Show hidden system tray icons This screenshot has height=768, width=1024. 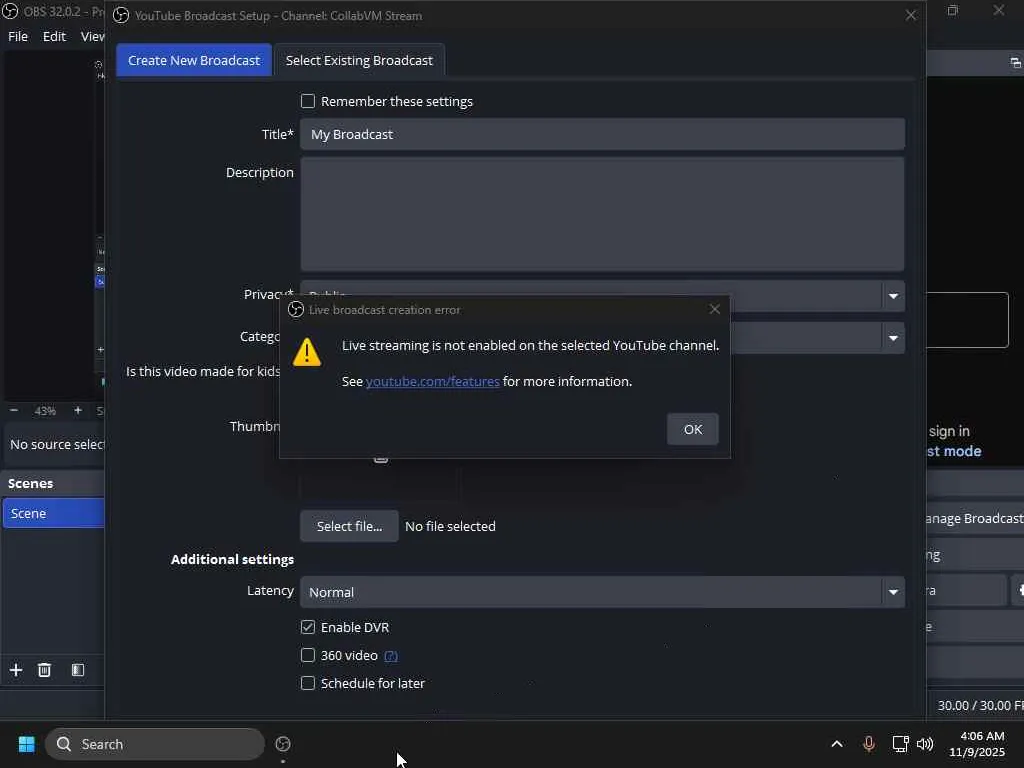coord(837,744)
